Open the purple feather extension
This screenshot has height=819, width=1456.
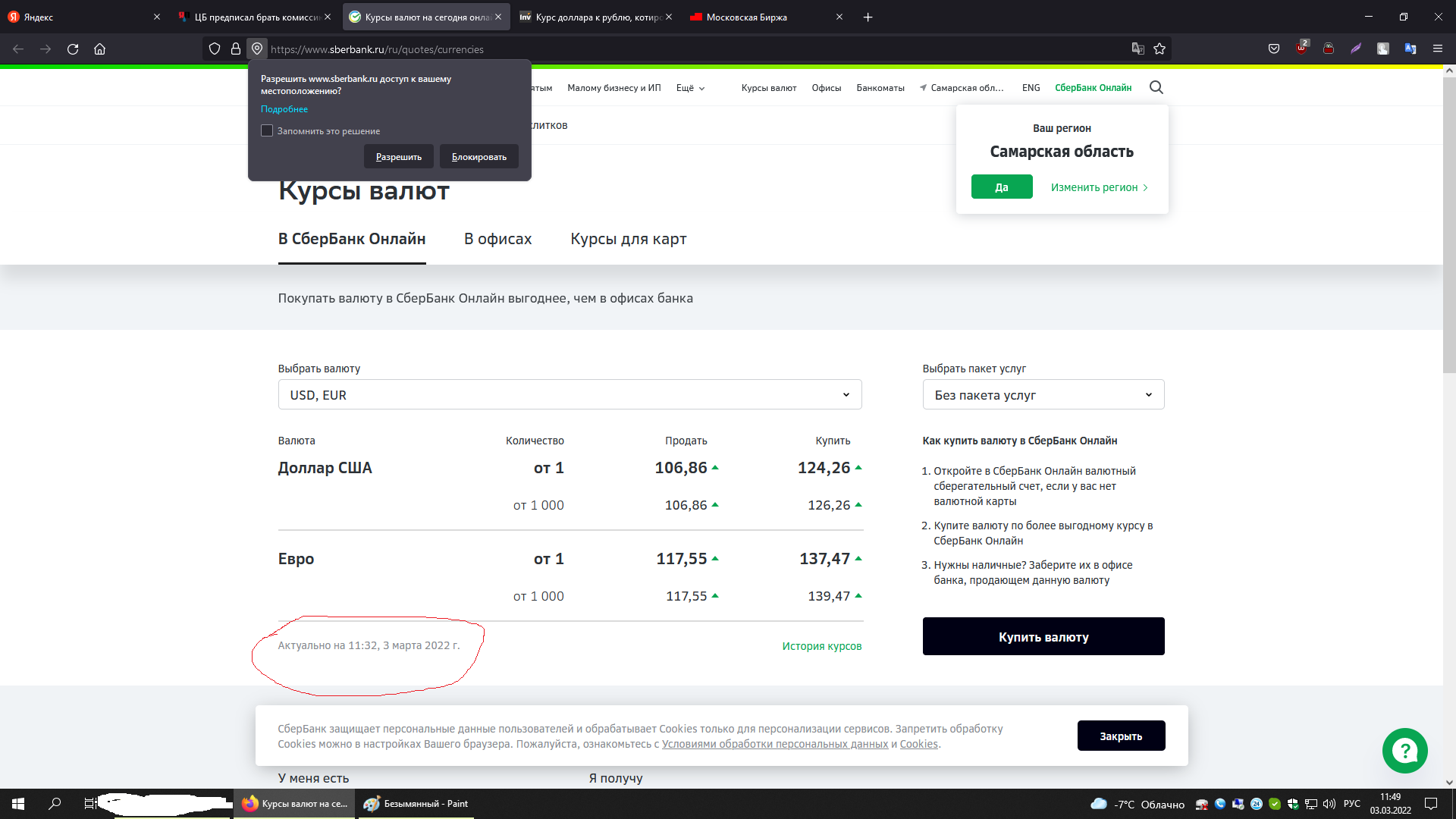pos(1356,49)
